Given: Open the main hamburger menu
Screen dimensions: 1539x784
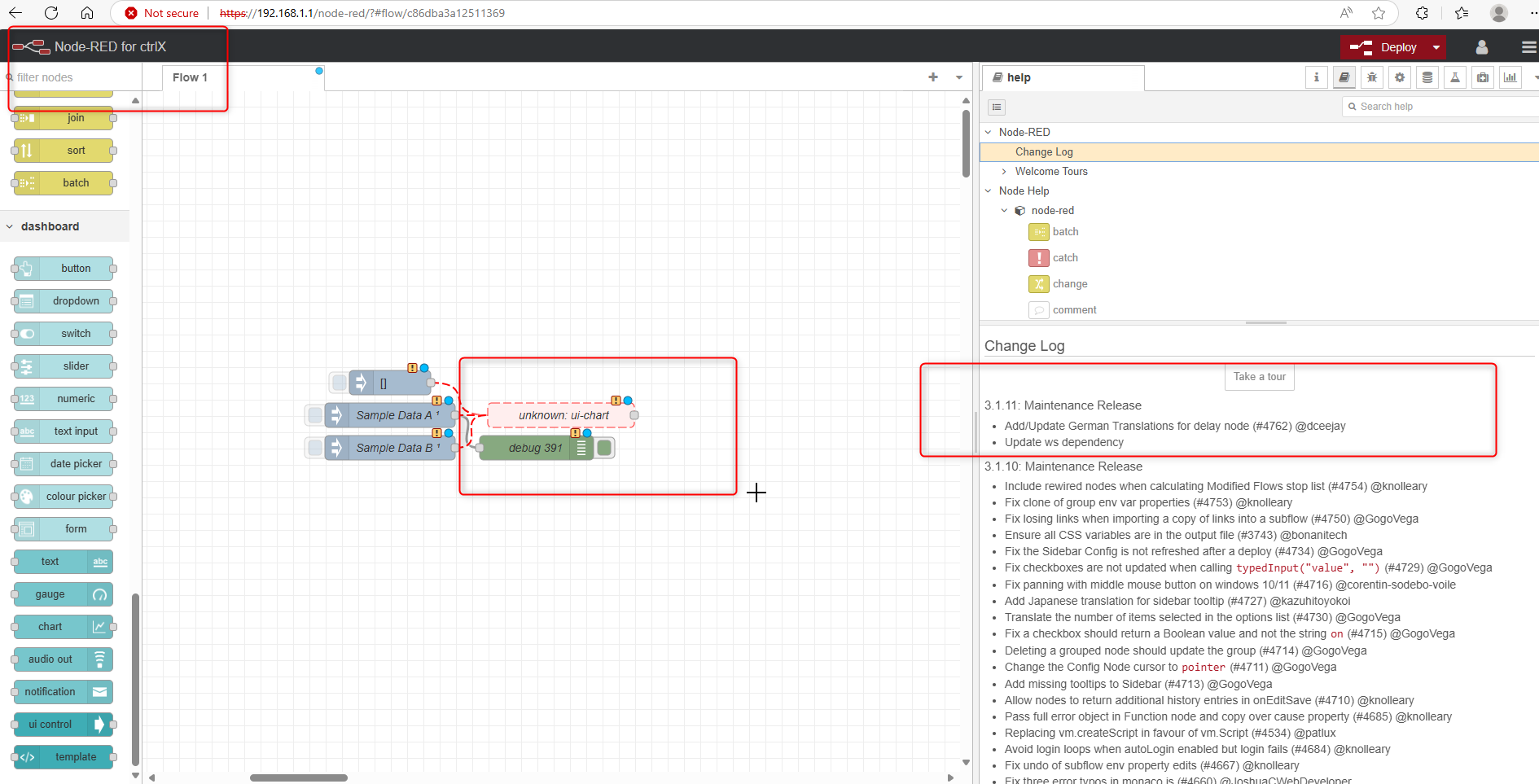Looking at the screenshot, I should tap(1528, 47).
